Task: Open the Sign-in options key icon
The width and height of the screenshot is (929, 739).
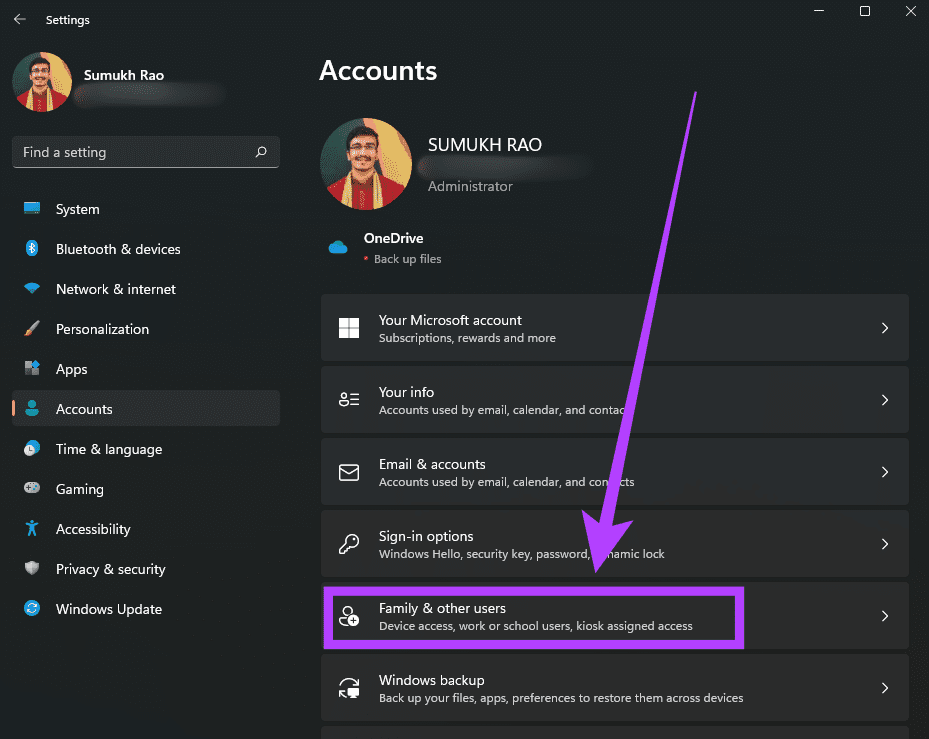Action: point(348,544)
